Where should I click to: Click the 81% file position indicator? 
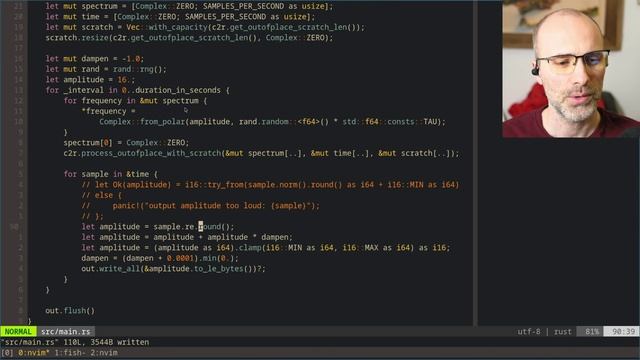tap(591, 331)
